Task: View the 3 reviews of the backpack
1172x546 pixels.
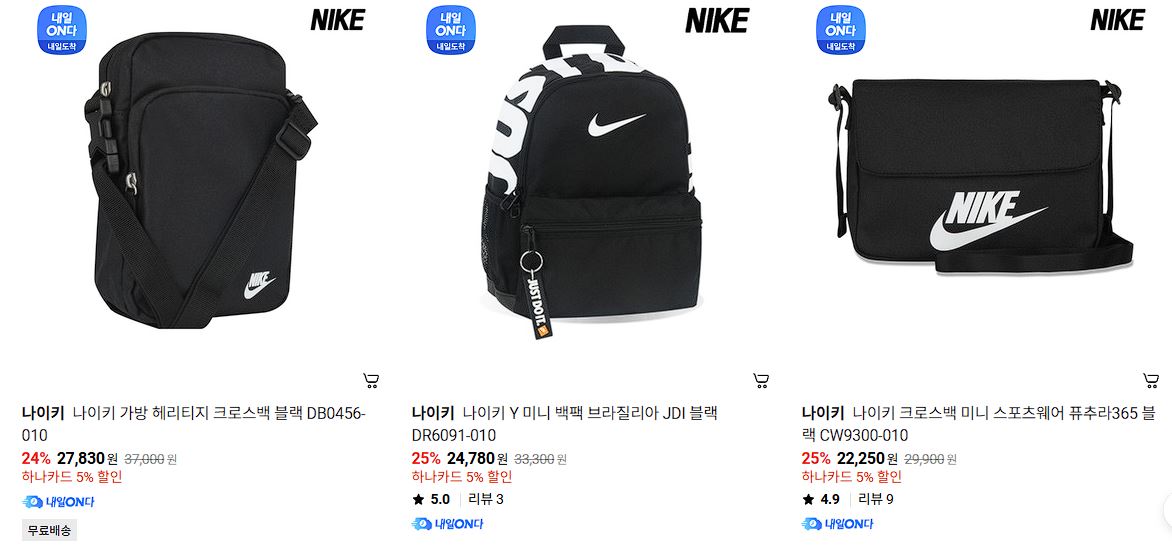Action: (486, 500)
